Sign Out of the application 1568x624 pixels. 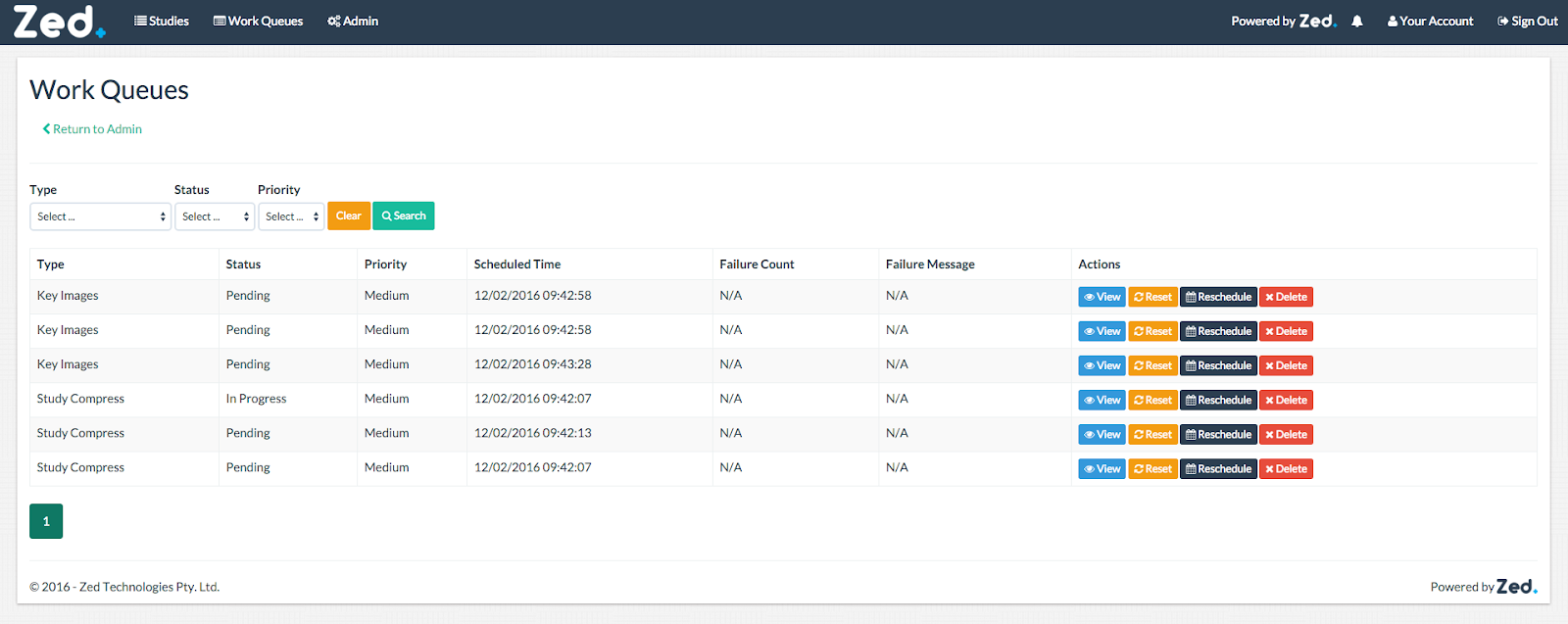(1527, 21)
